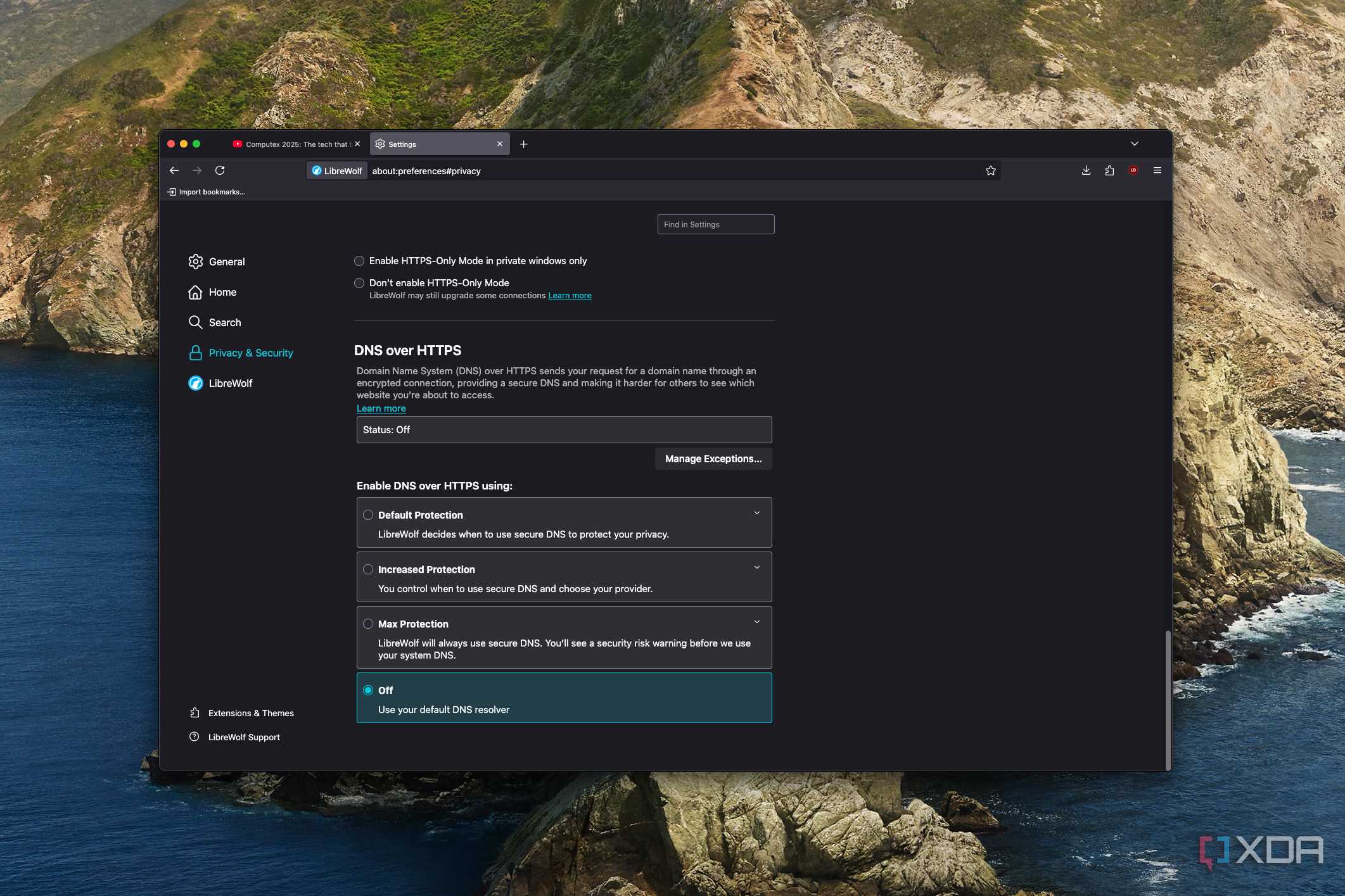Close the Computex 2025 tab
This screenshot has width=1345, height=896.
[x=357, y=144]
